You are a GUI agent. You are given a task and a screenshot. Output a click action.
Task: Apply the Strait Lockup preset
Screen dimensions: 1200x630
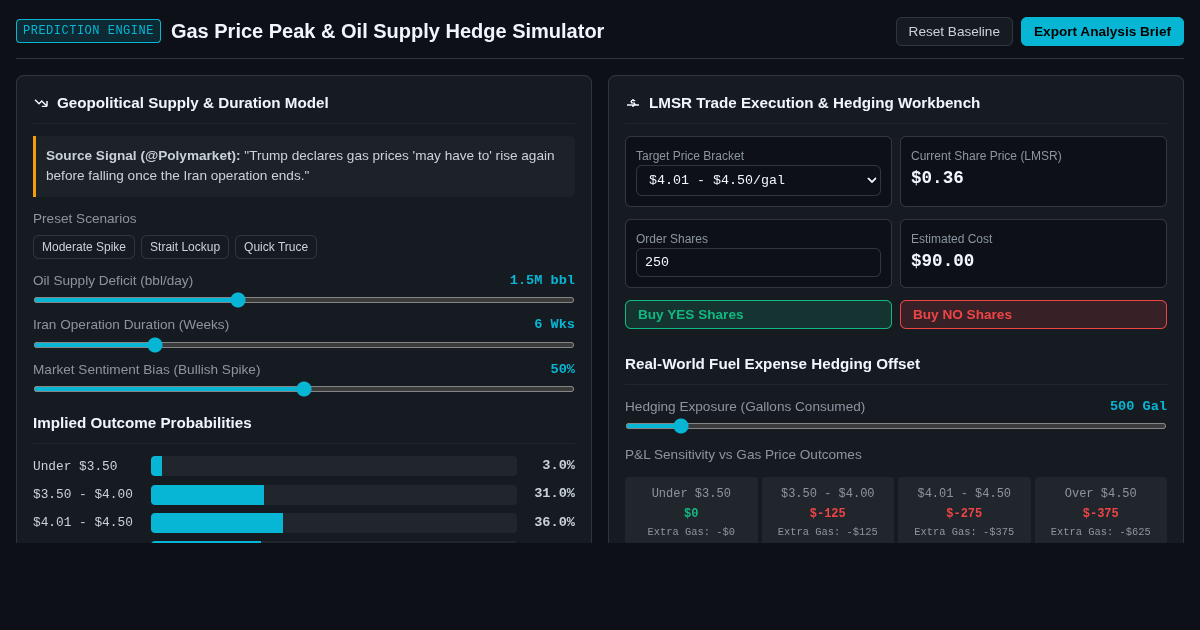click(x=185, y=247)
